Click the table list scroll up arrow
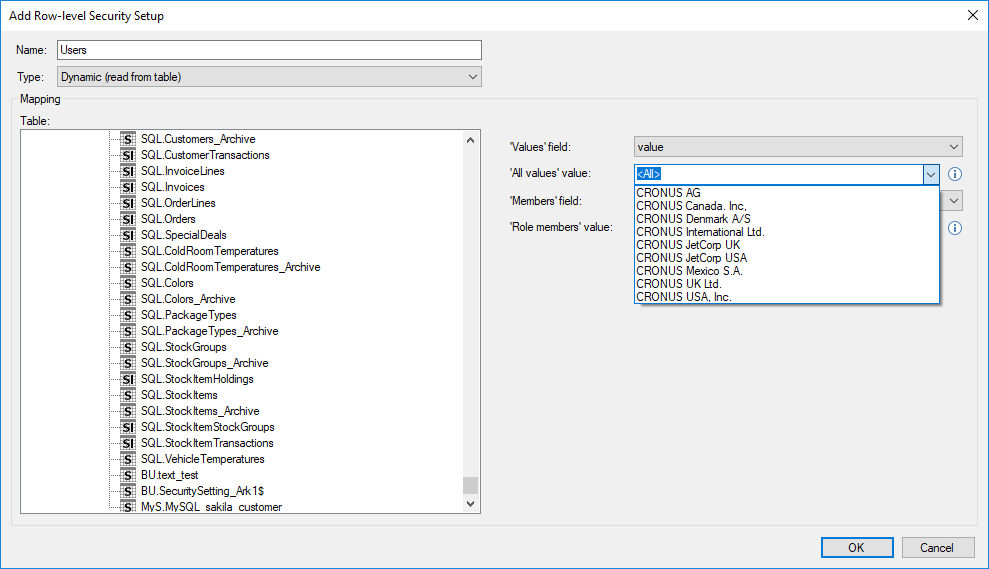 tap(471, 140)
